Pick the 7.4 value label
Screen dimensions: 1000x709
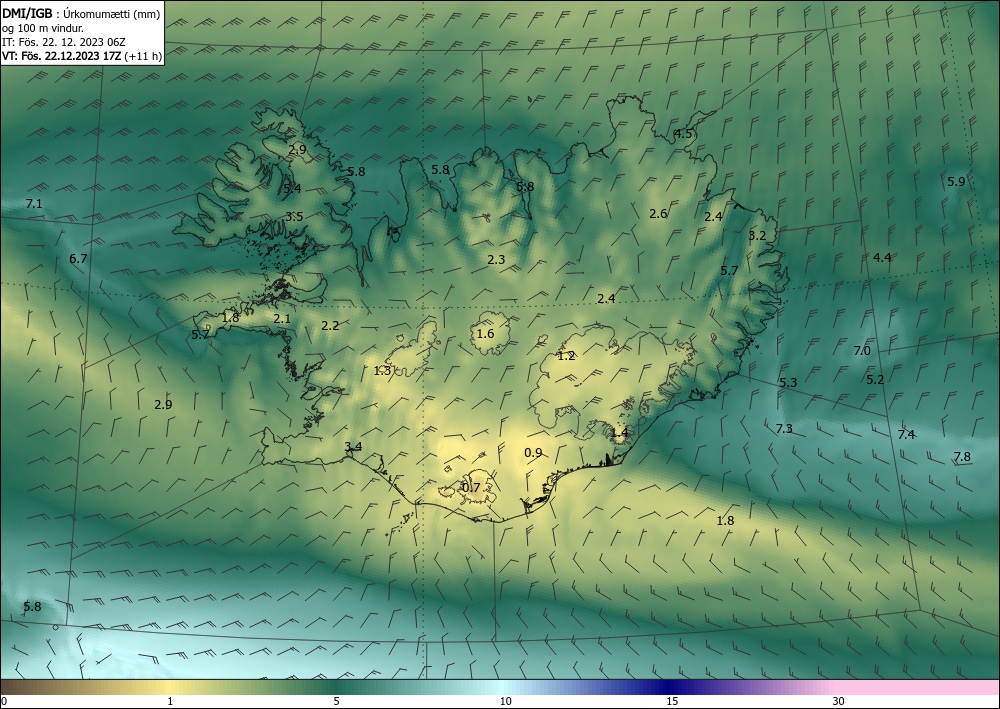click(906, 435)
